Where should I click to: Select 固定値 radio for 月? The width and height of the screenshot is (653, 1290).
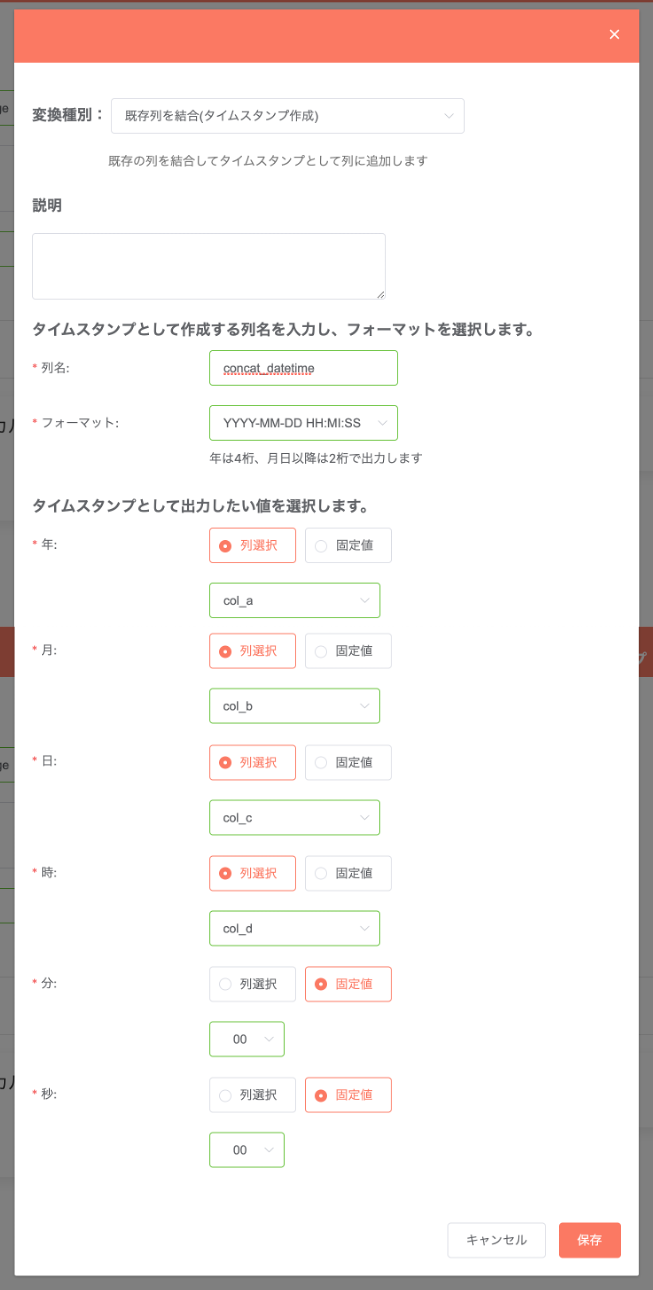pyautogui.click(x=348, y=651)
